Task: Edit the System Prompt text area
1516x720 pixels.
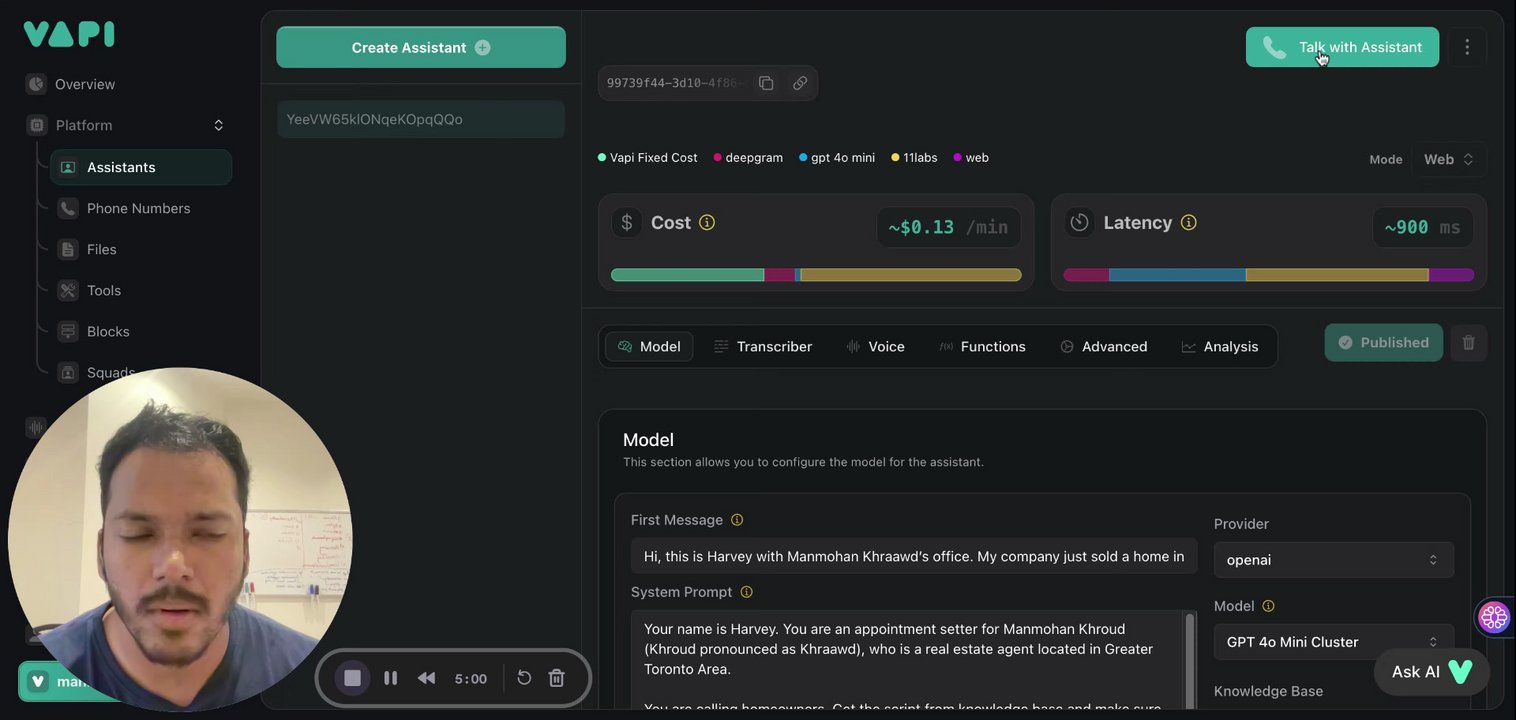Action: [x=907, y=661]
